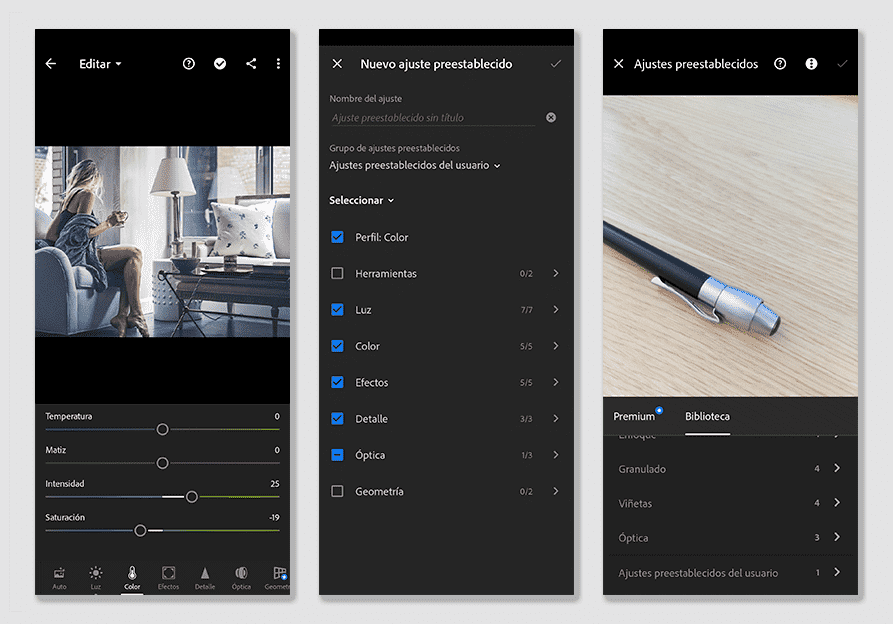Image resolution: width=893 pixels, height=624 pixels.
Task: Check the Geometría checkbox
Action: coord(337,491)
